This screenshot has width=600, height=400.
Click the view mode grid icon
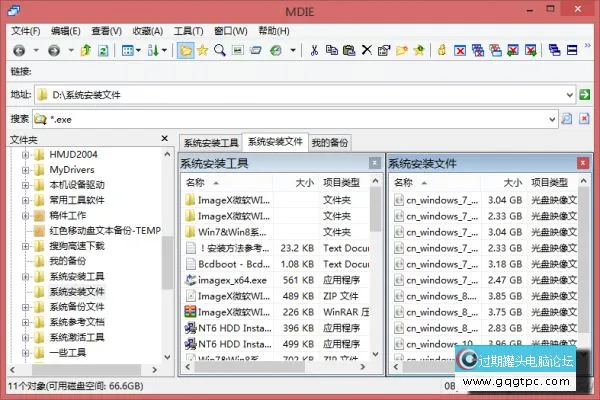(x=127, y=50)
